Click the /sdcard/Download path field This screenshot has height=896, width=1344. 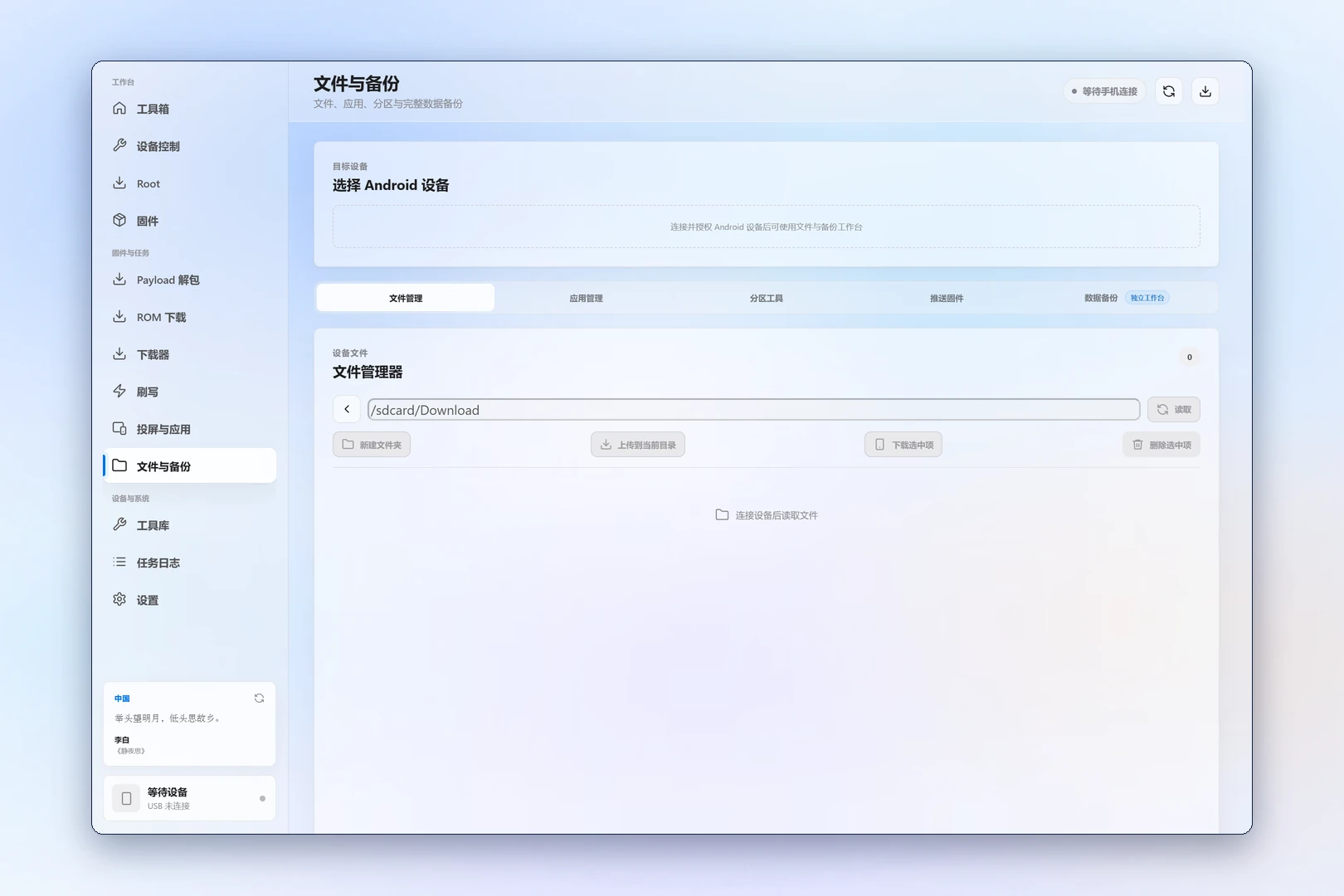[753, 409]
